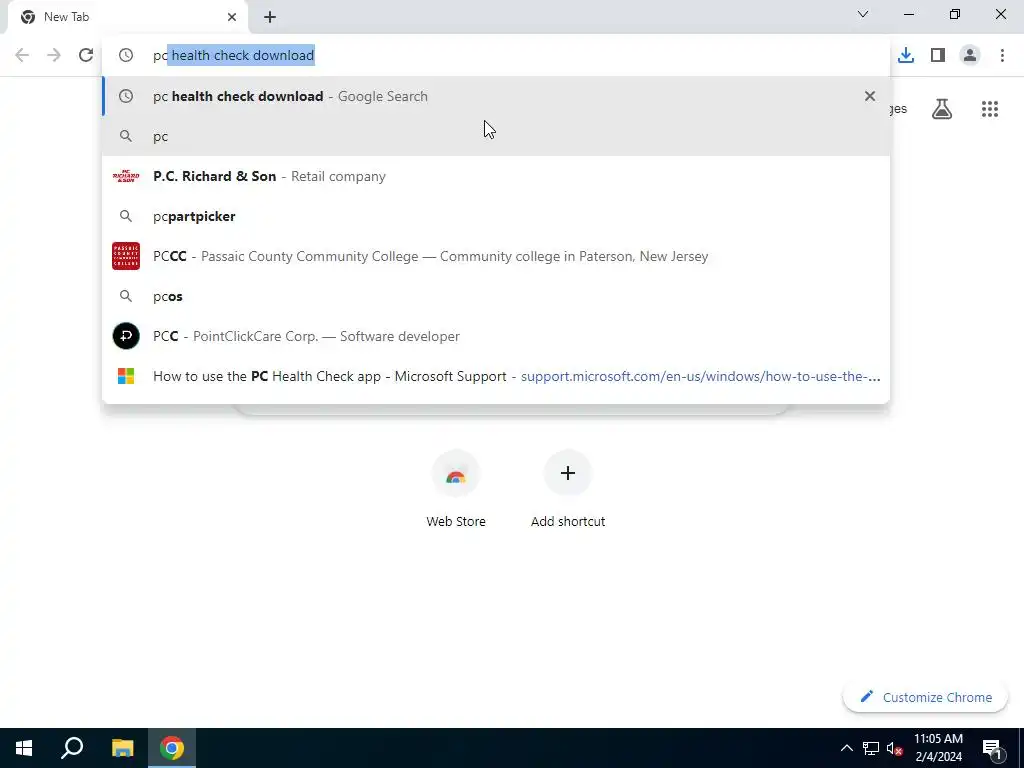
Task: Open Chrome downloads icon in toolbar
Action: click(905, 55)
